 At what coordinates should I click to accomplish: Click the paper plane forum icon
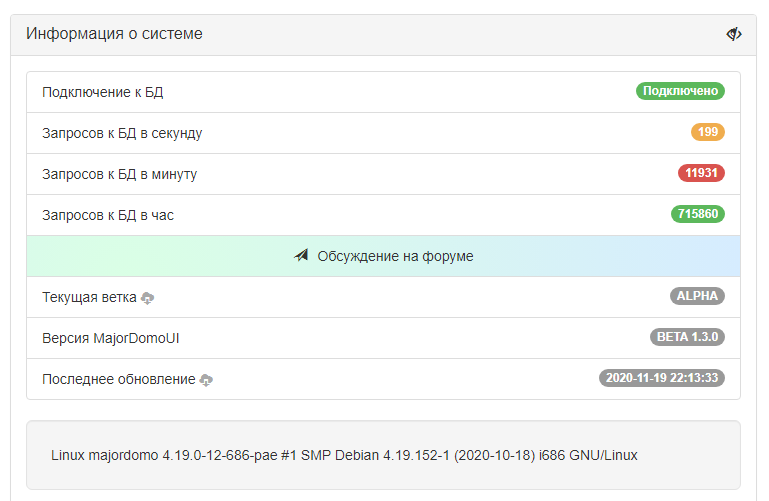pos(301,256)
